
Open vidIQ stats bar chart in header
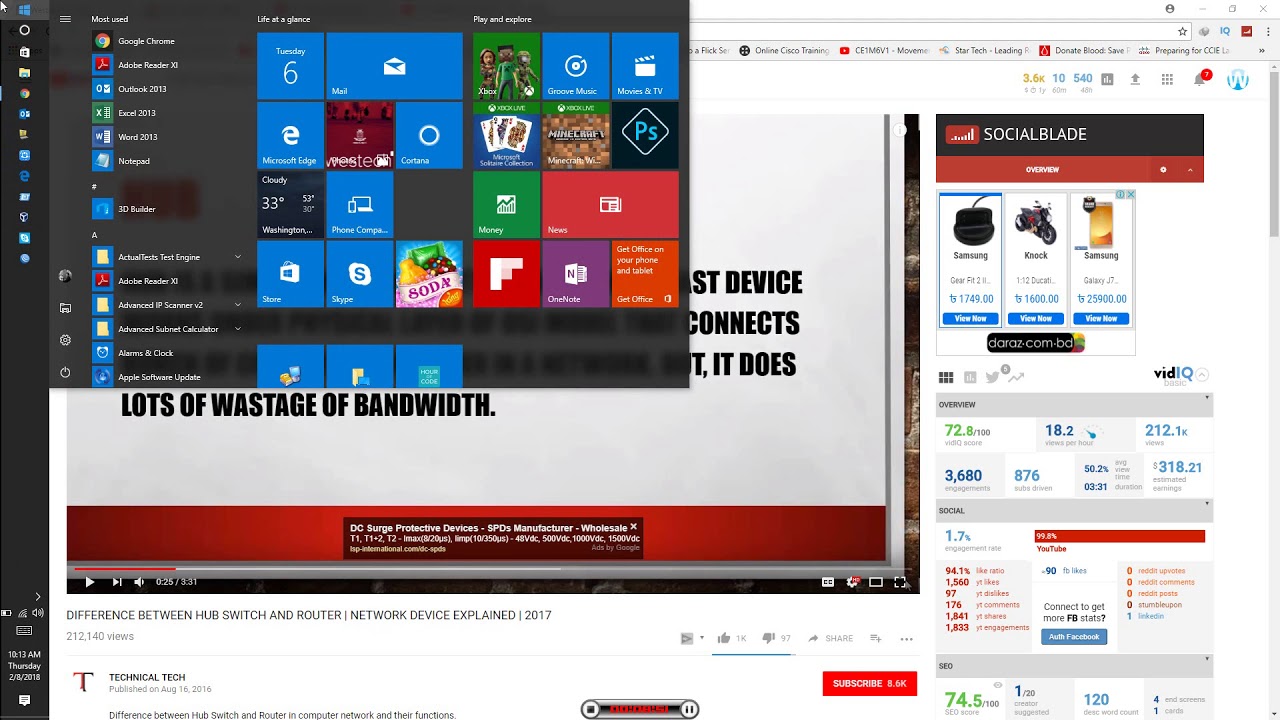[1108, 79]
